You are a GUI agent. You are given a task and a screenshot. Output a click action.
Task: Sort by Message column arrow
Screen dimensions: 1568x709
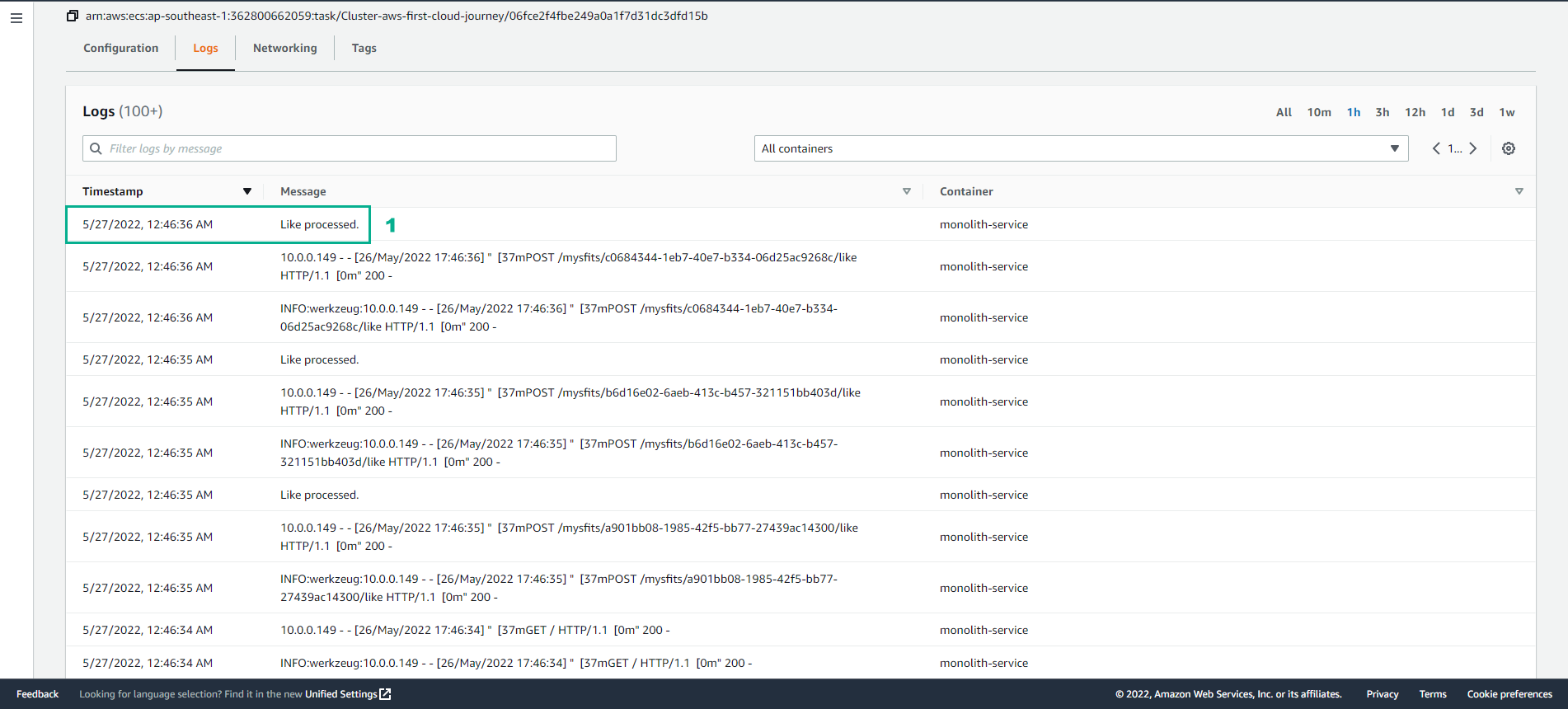pos(907,191)
